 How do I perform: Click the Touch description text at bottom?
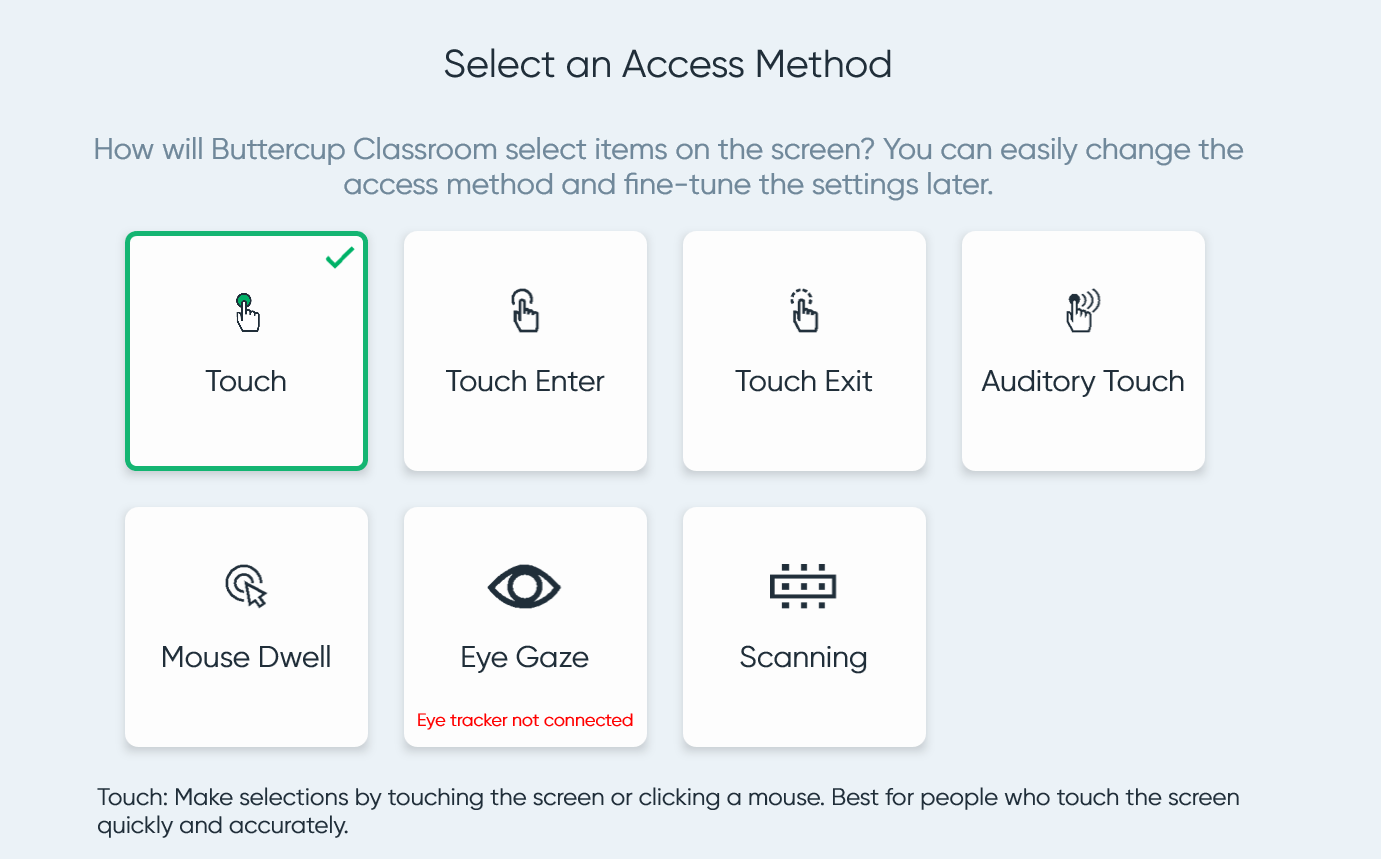667,811
